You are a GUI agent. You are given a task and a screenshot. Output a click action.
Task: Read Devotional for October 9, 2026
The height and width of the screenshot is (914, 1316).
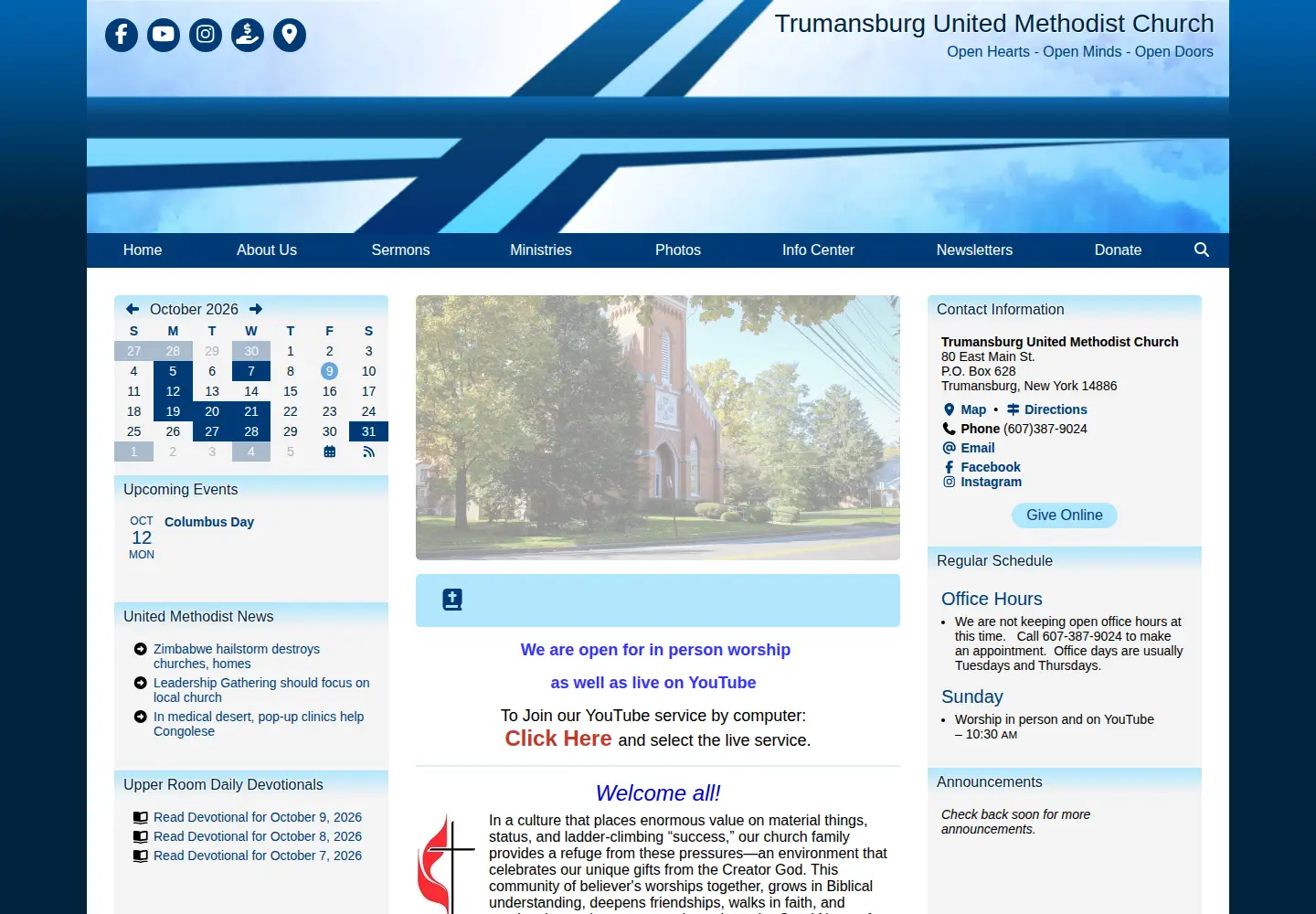click(x=258, y=817)
